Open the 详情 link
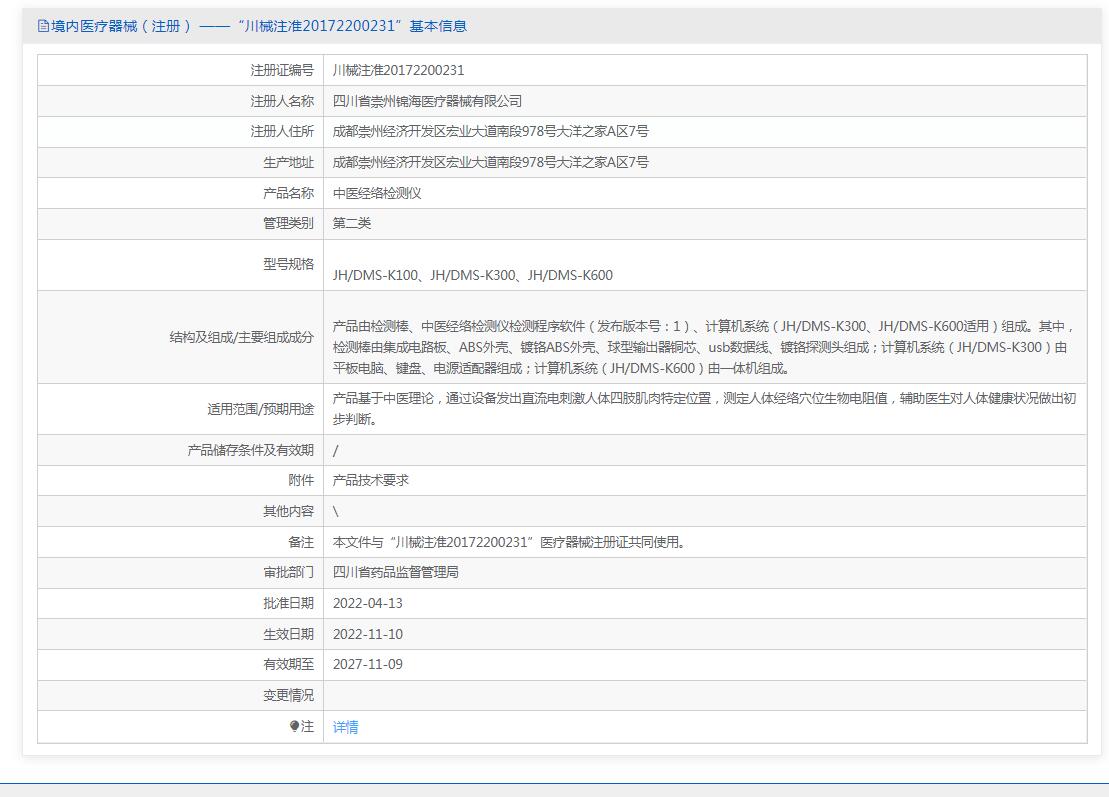Image resolution: width=1109 pixels, height=797 pixels. [345, 727]
